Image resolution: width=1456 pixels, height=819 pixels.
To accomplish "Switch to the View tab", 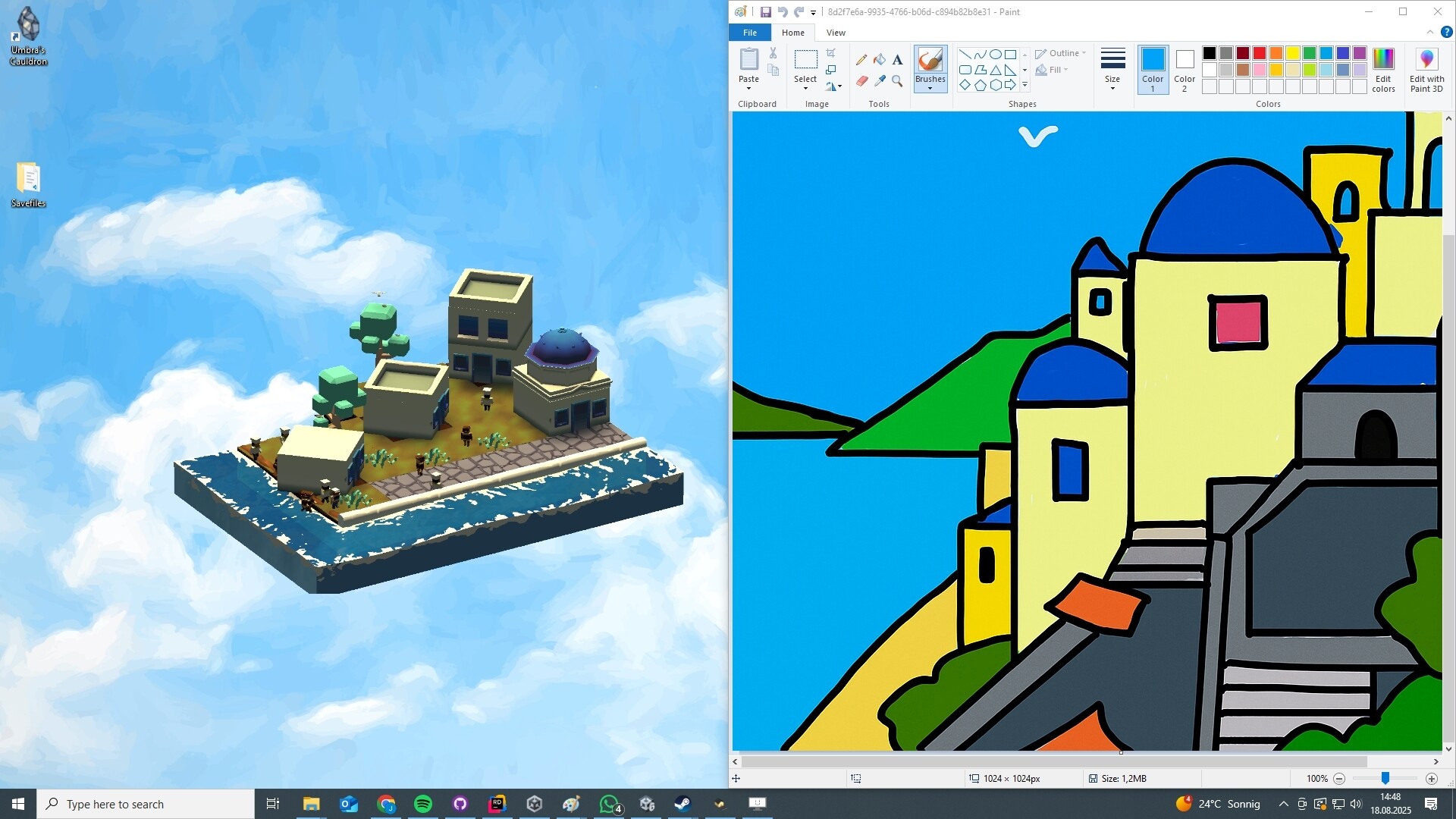I will (836, 33).
